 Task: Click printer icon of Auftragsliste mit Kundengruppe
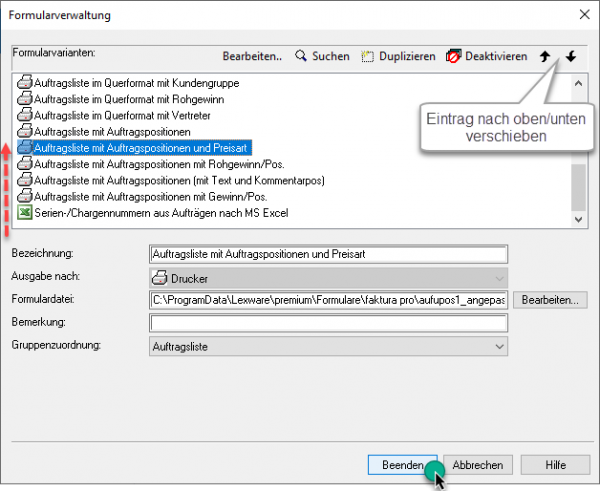[x=25, y=83]
